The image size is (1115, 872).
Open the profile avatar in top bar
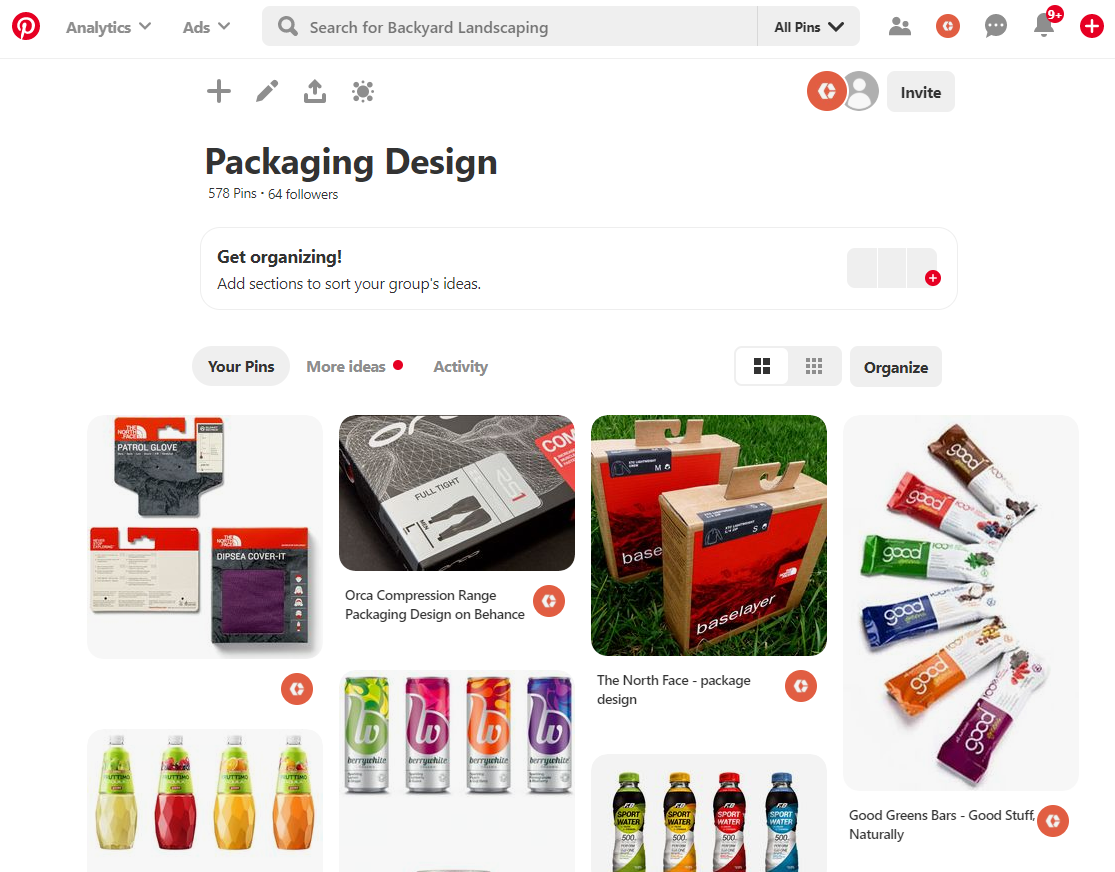click(947, 27)
